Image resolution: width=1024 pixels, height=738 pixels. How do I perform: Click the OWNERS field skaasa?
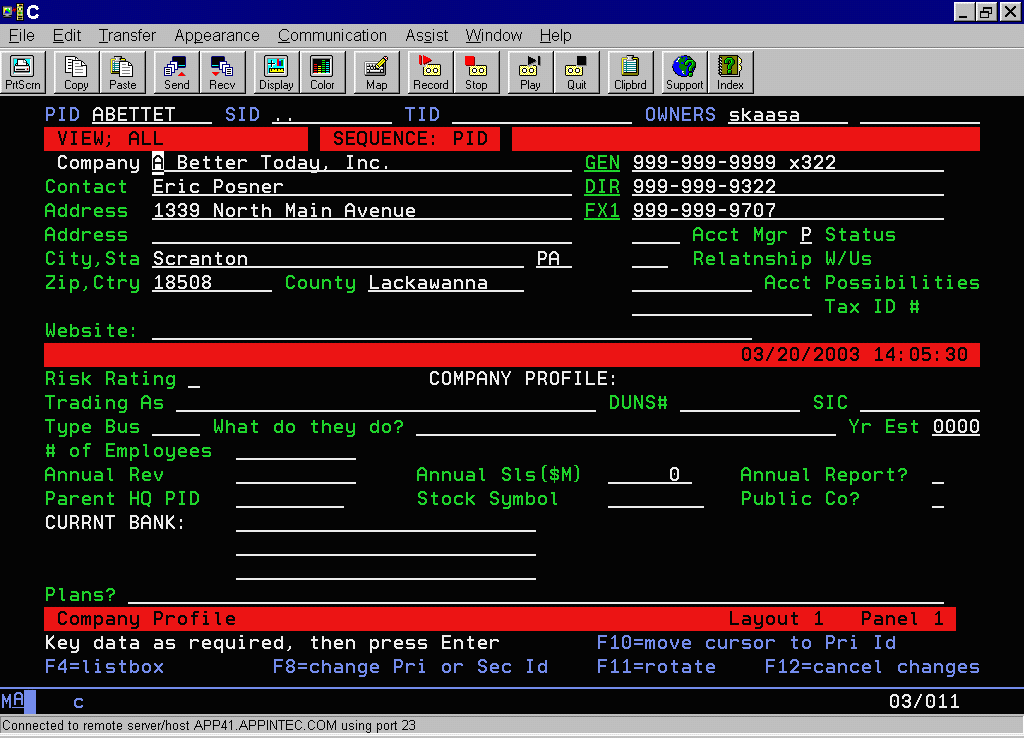click(x=788, y=114)
